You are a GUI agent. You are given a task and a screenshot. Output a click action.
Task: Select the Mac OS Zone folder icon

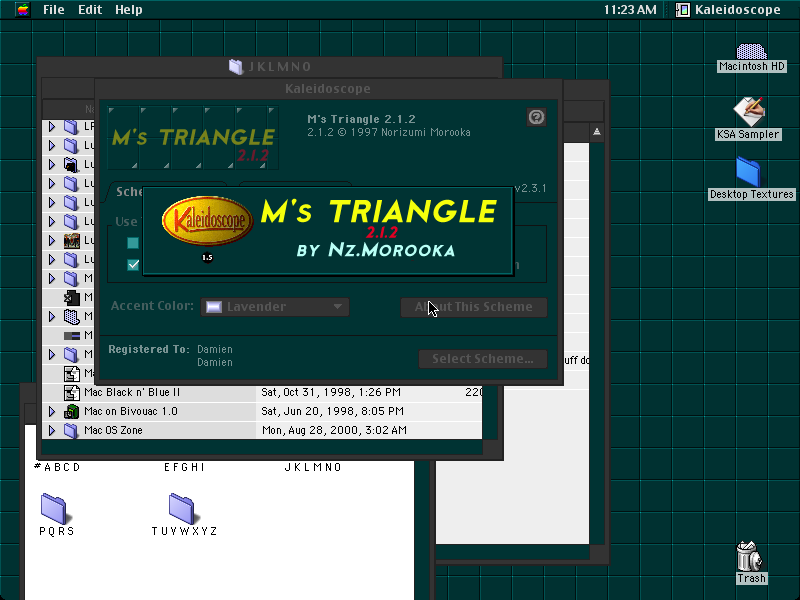tap(71, 430)
